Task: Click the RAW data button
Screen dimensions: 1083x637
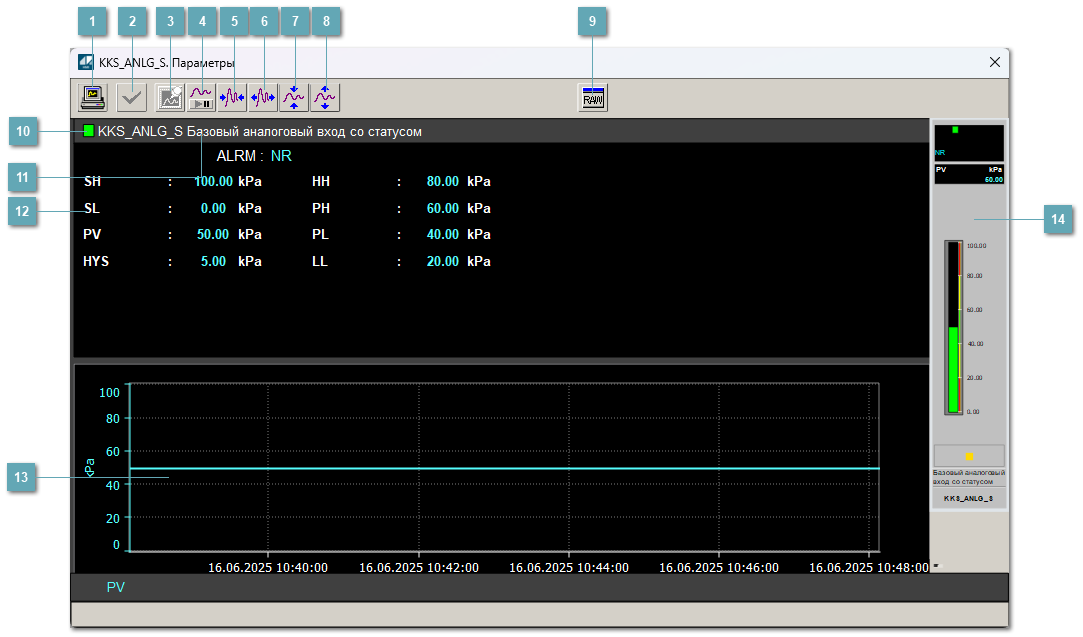Action: (x=593, y=97)
